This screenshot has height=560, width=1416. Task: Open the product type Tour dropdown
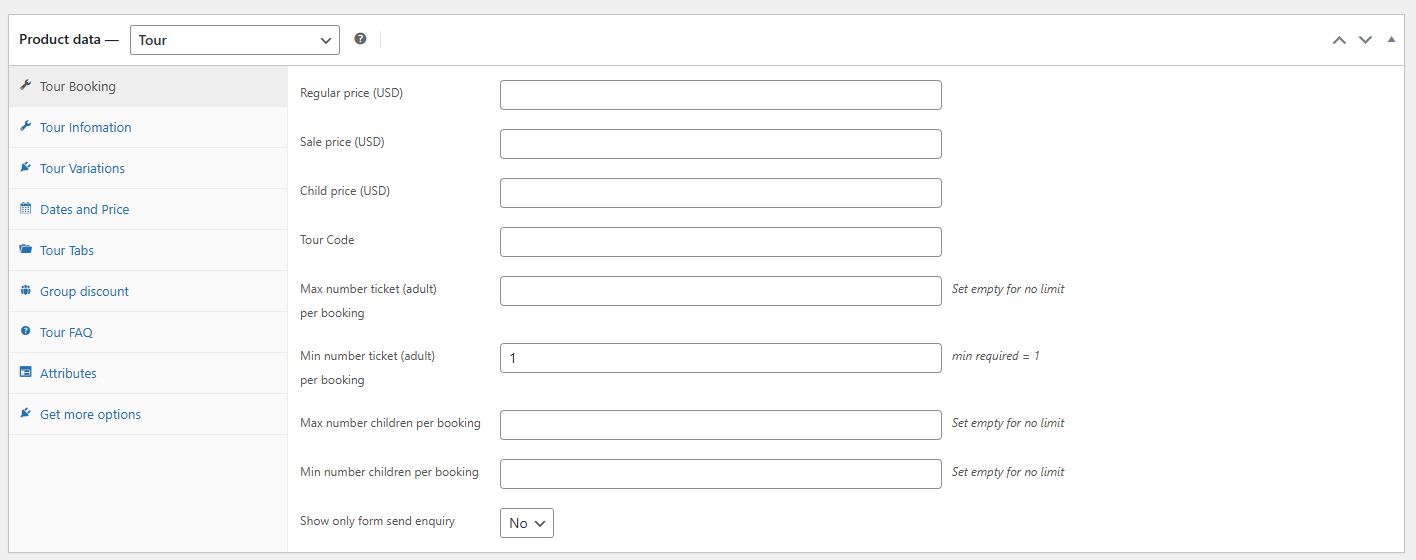pyautogui.click(x=235, y=40)
